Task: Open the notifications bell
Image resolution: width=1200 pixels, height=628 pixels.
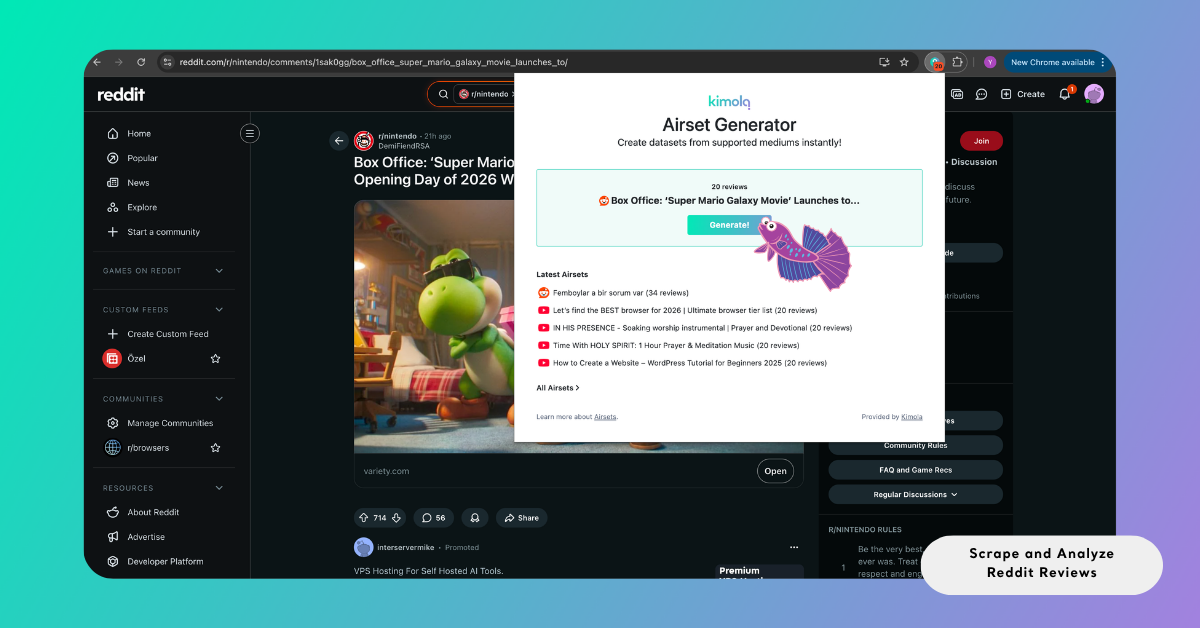Action: click(x=1065, y=94)
